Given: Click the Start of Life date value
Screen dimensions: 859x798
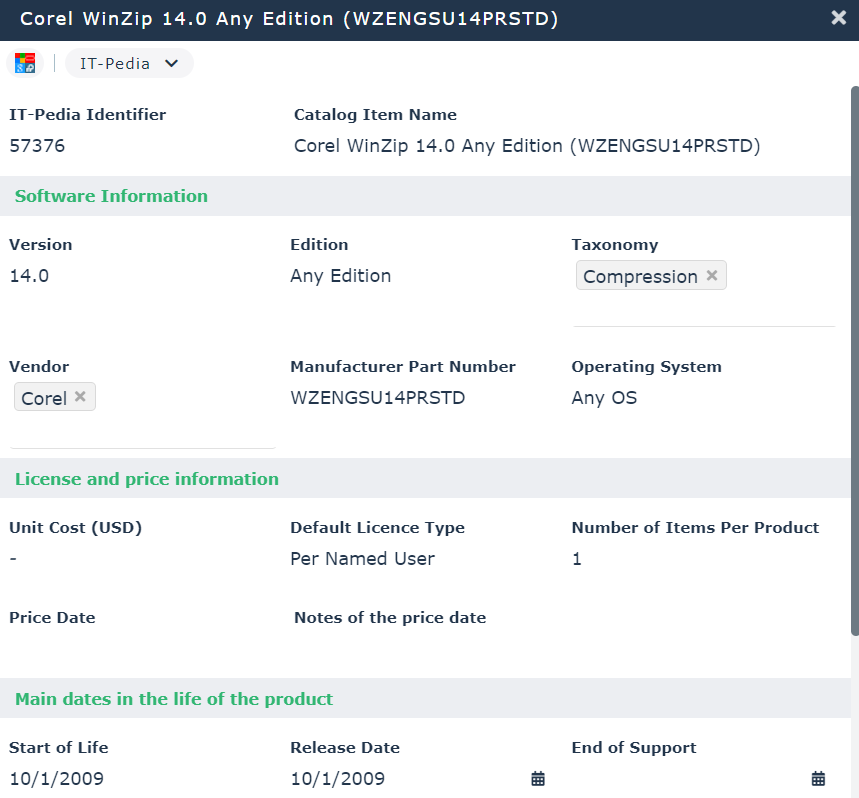Looking at the screenshot, I should [x=56, y=778].
